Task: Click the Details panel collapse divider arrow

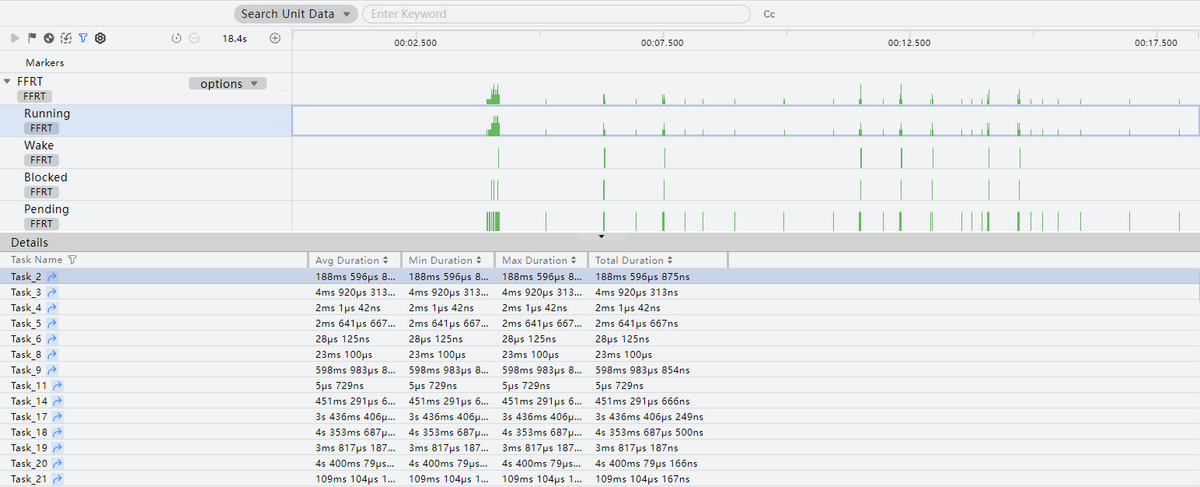Action: pyautogui.click(x=601, y=236)
